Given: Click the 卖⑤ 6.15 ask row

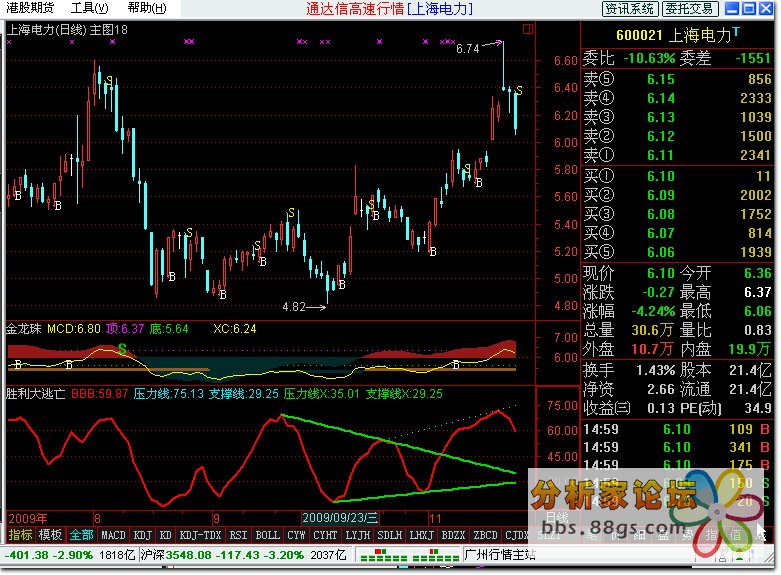Looking at the screenshot, I should 677,79.
